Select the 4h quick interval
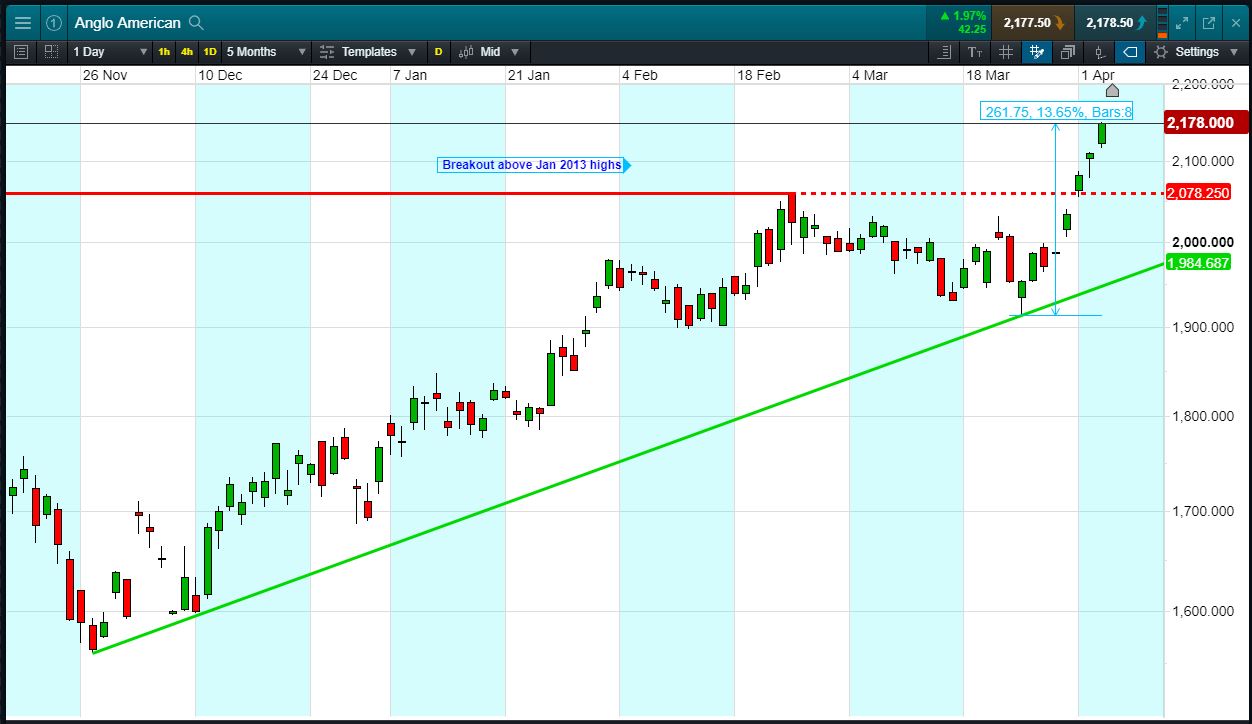This screenshot has height=724, width=1252. click(187, 52)
